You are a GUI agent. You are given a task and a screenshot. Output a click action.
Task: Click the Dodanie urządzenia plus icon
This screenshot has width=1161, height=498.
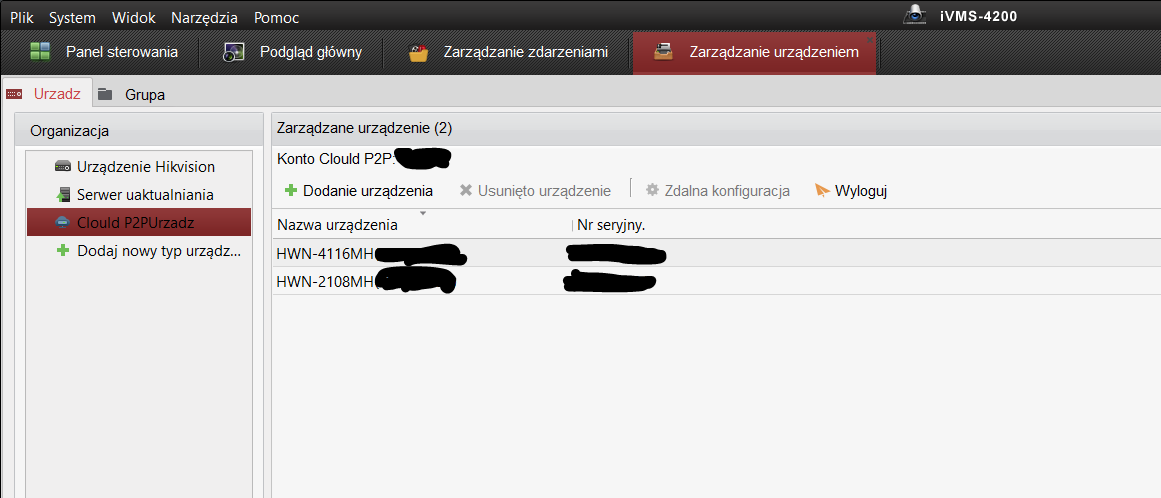(x=291, y=190)
